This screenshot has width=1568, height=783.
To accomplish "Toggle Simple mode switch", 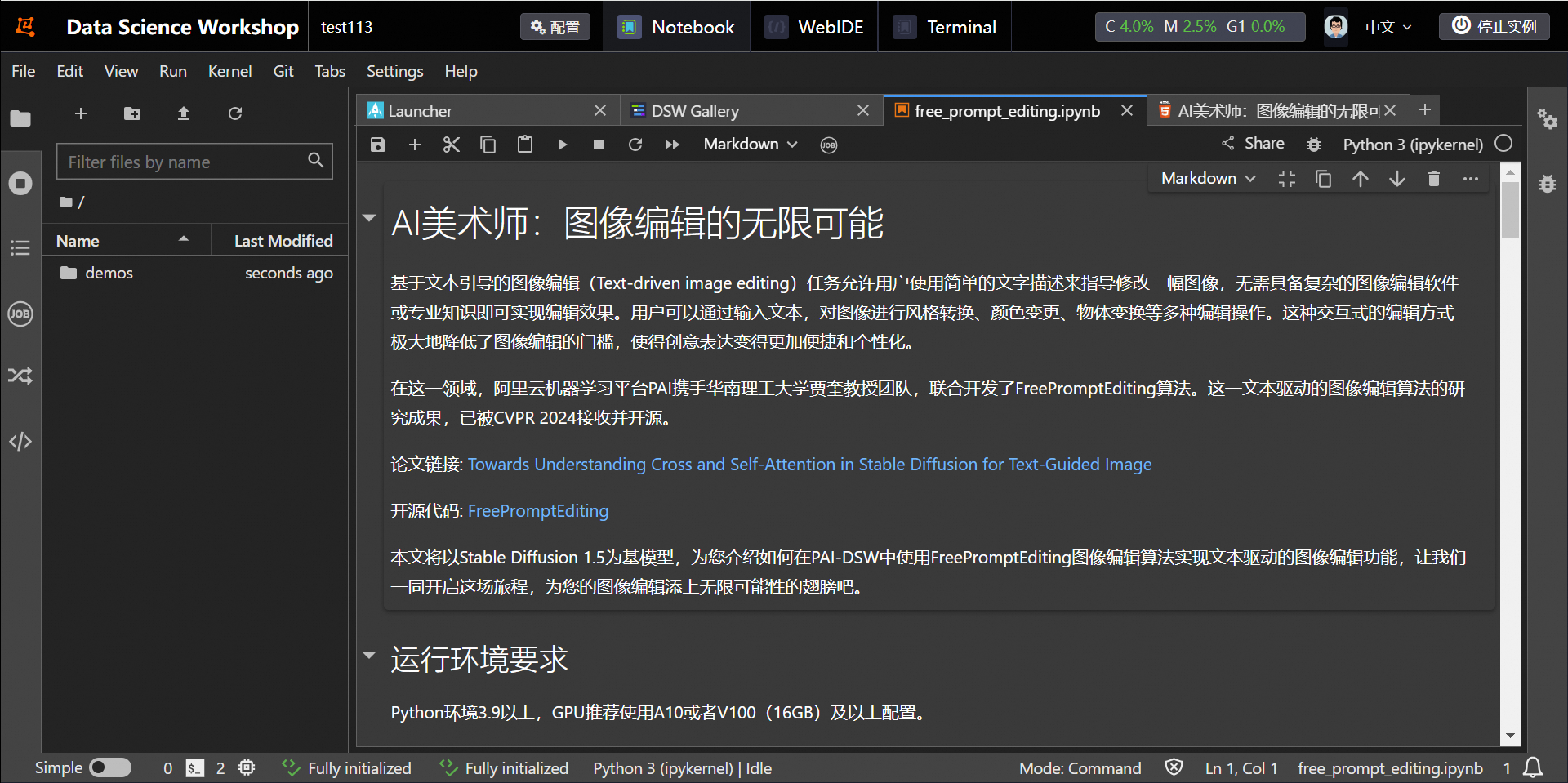I will (109, 767).
